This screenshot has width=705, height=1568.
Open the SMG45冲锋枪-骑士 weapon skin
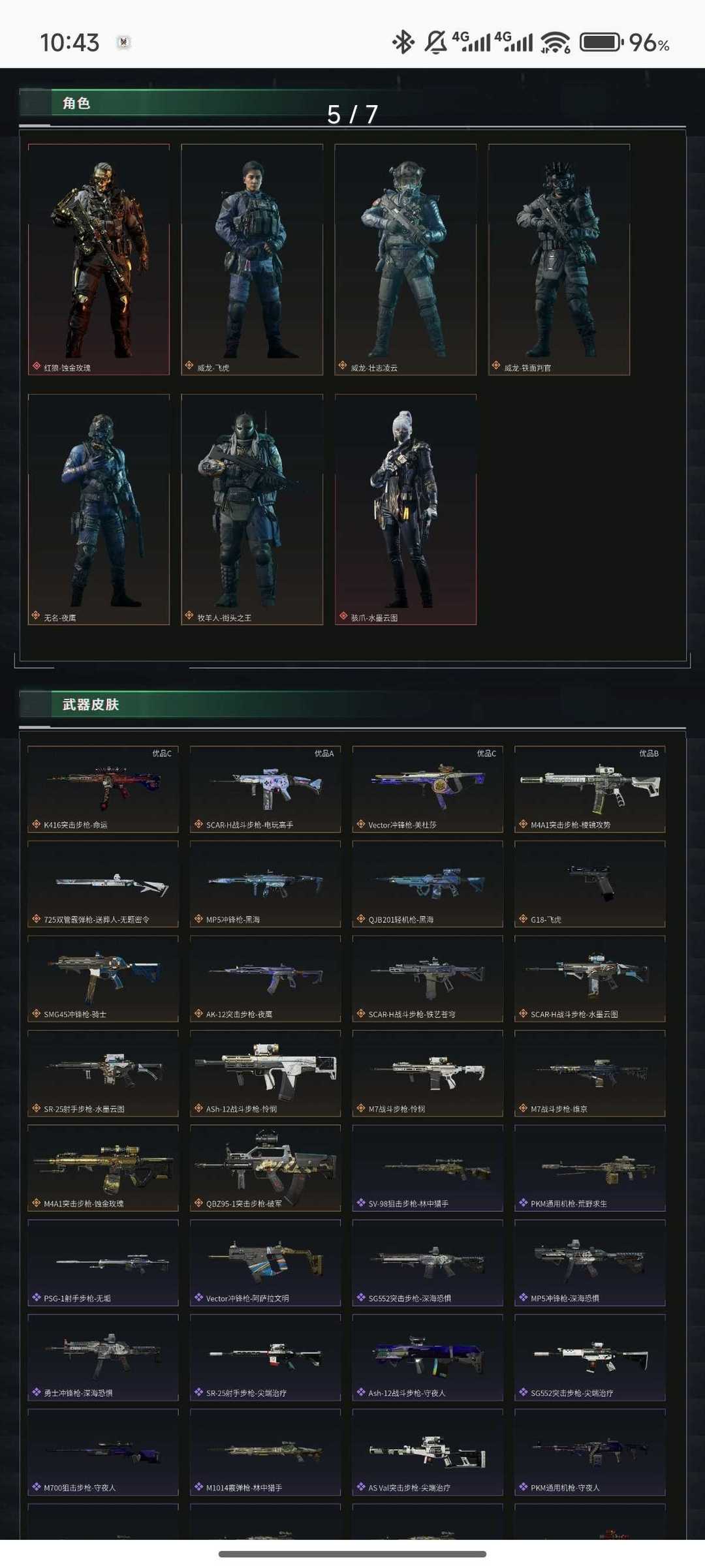pos(103,979)
